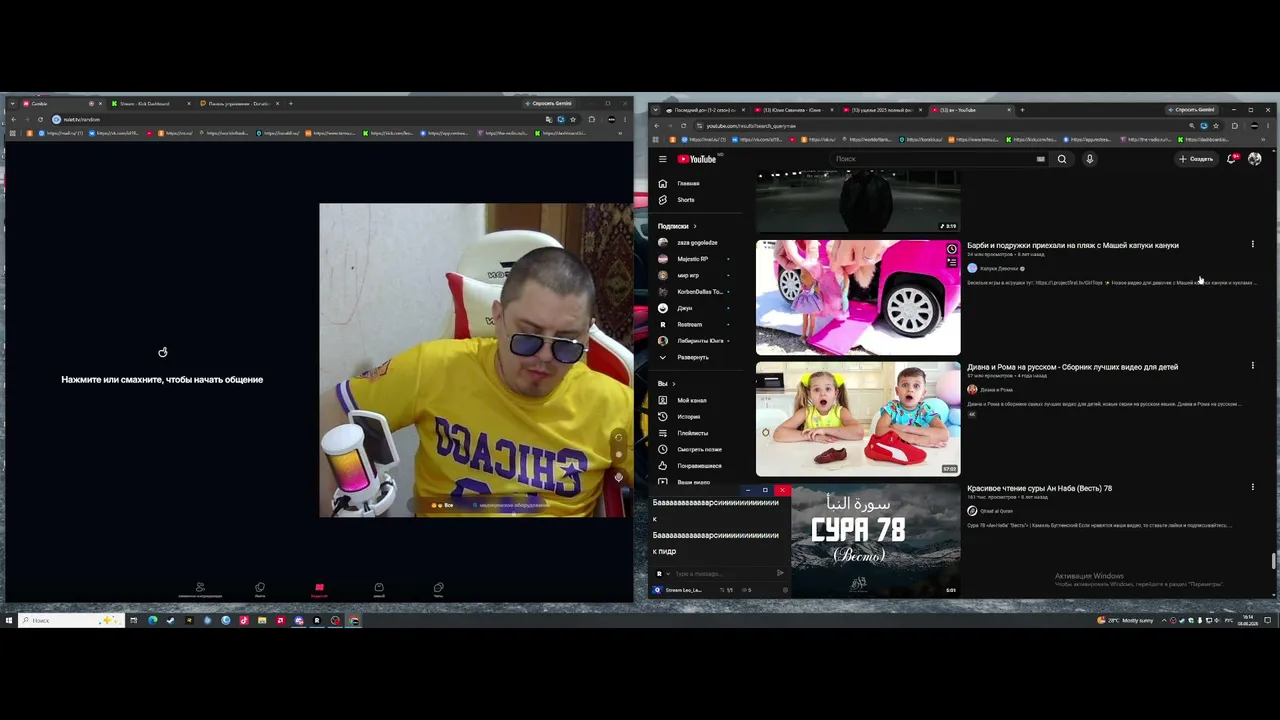Click the YouTube search magnifier button
Screen dimensions: 1280x720
click(x=1062, y=159)
